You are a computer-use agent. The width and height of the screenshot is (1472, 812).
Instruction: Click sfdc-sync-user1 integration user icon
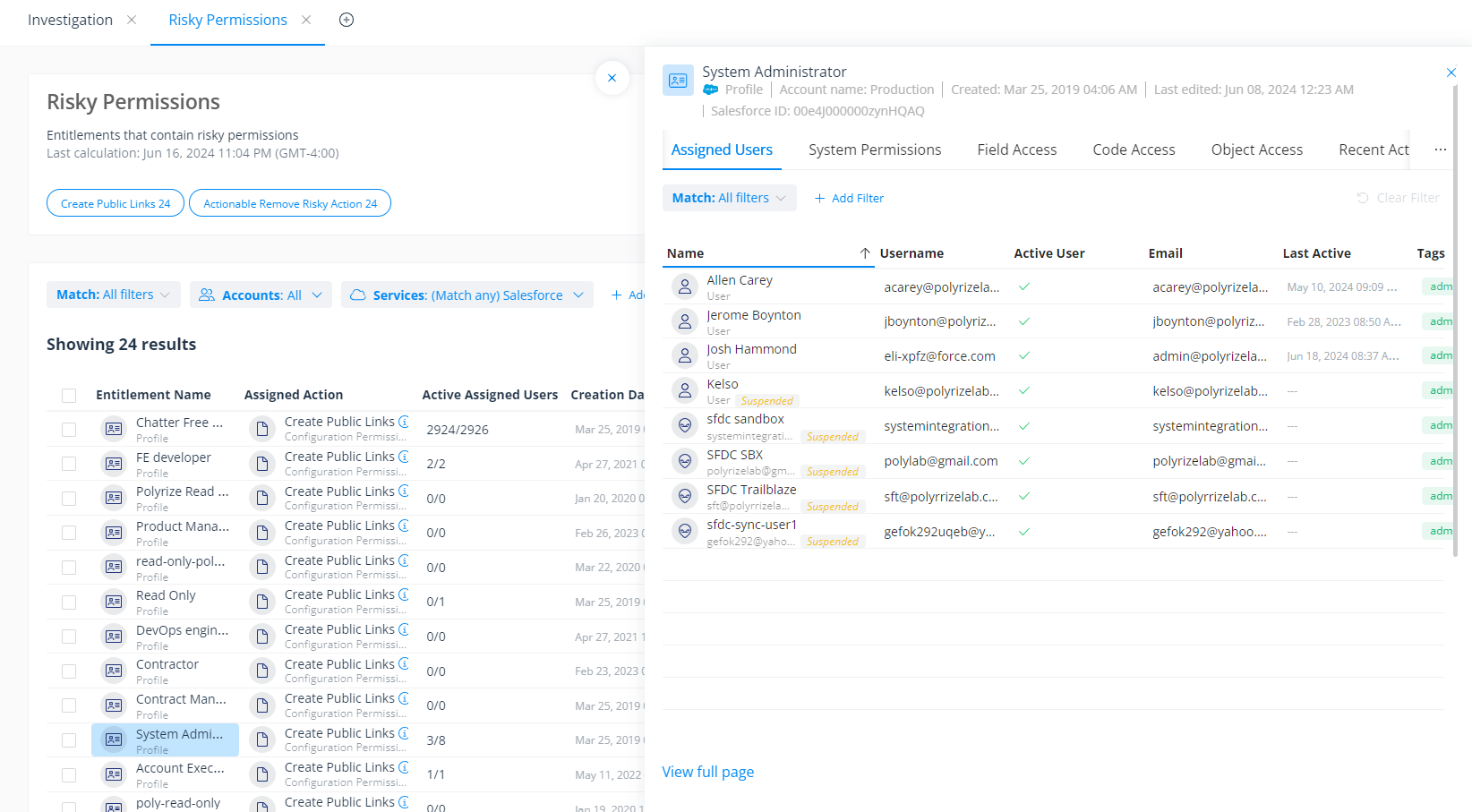tap(685, 531)
